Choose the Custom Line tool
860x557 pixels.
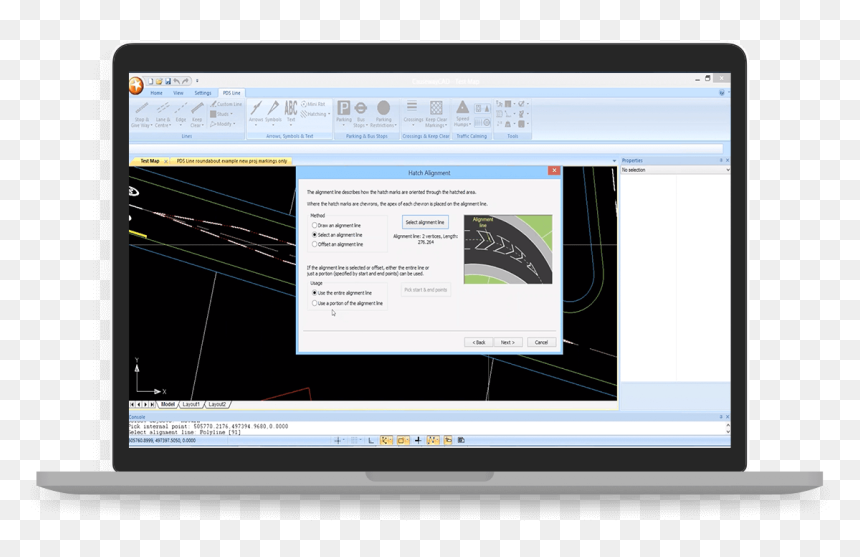pyautogui.click(x=226, y=104)
